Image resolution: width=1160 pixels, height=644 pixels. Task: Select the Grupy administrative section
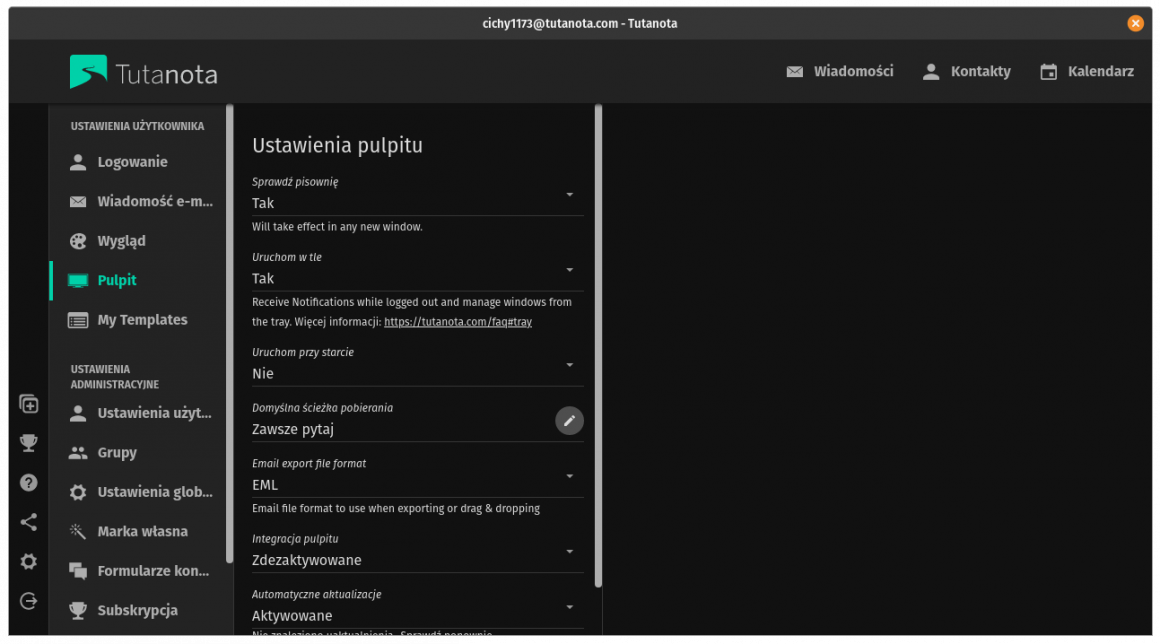[x=116, y=452]
